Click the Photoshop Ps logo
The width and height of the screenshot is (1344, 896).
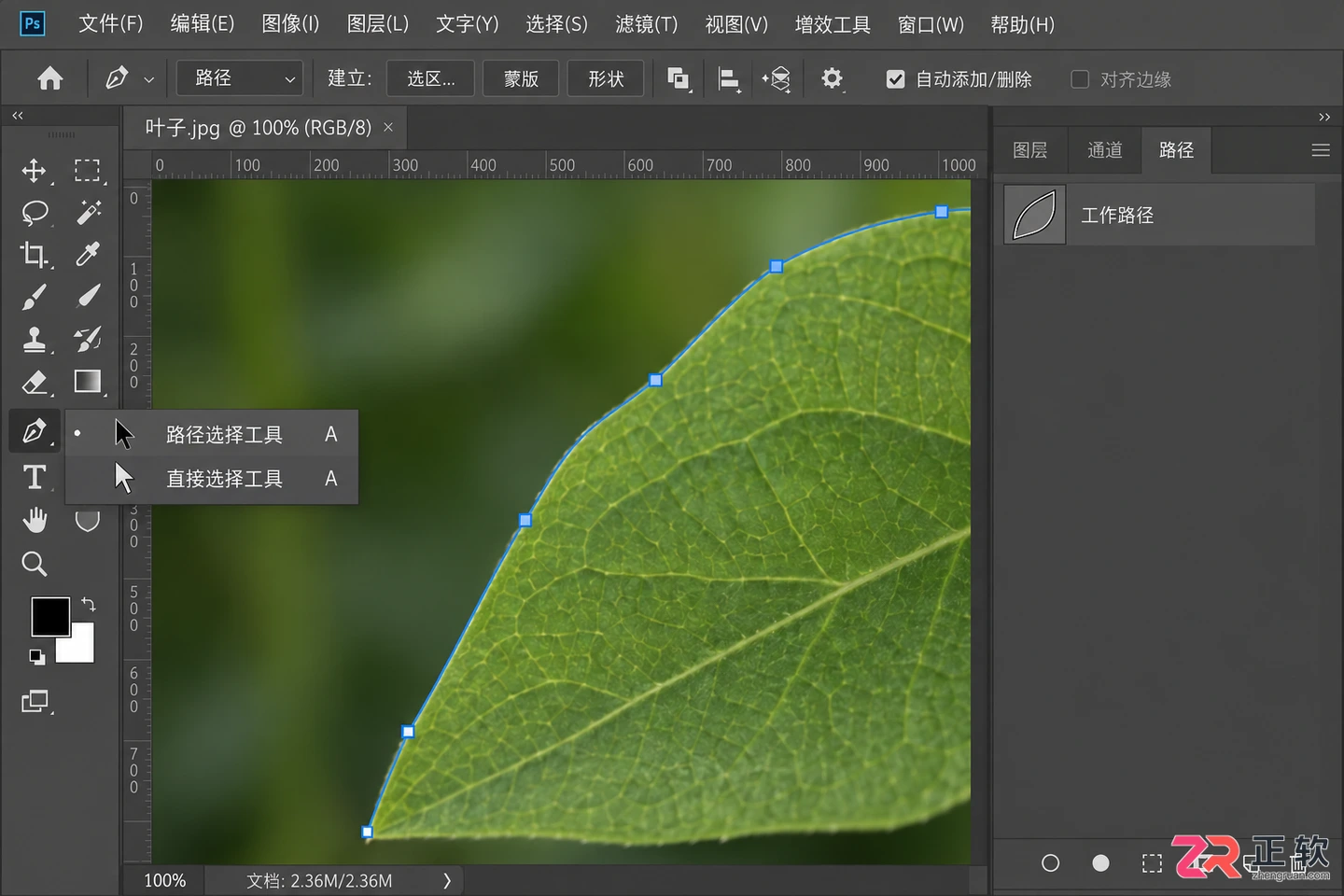click(32, 23)
